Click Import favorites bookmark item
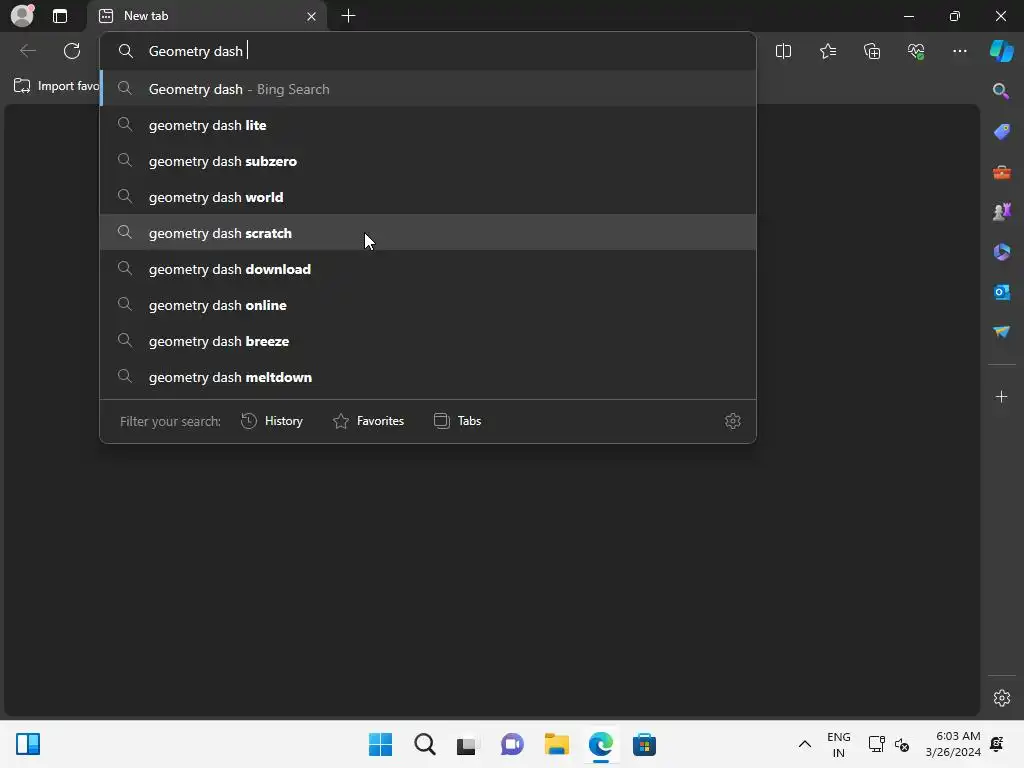The height and width of the screenshot is (768, 1024). (x=56, y=86)
